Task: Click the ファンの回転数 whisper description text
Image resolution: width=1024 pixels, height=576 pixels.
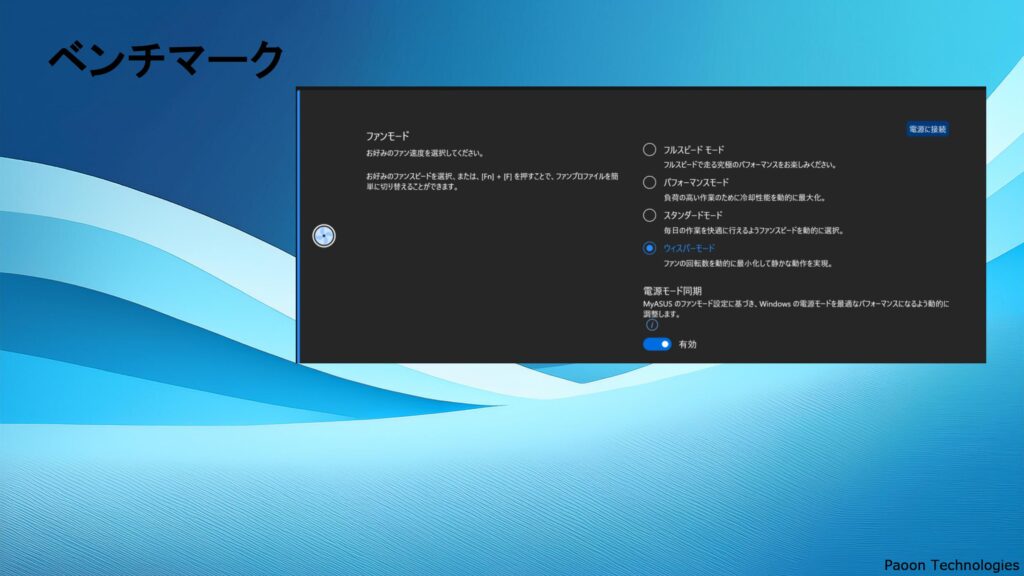Action: click(748, 264)
